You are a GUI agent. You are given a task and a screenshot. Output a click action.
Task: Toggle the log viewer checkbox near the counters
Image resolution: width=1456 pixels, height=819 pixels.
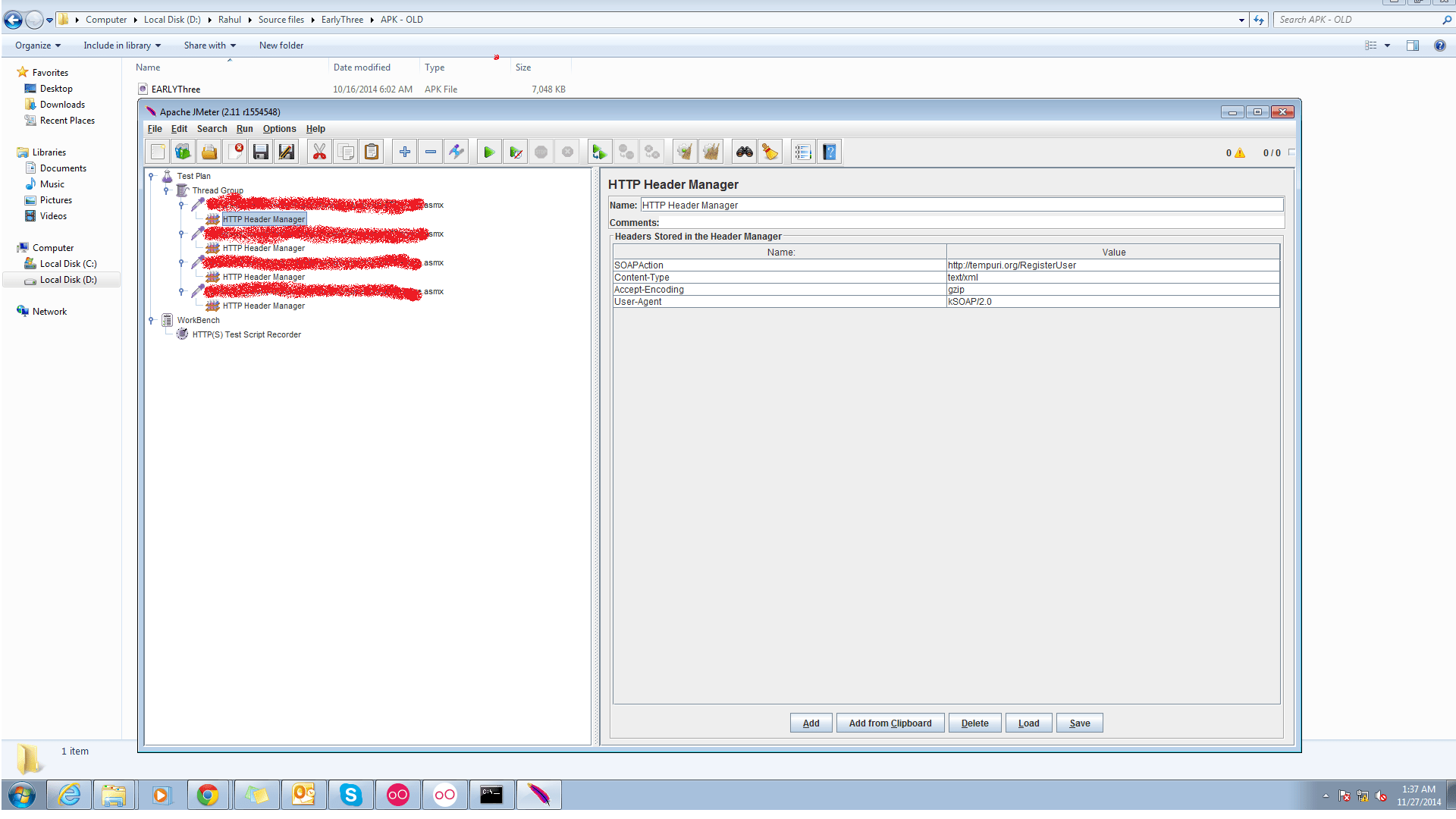point(1291,152)
